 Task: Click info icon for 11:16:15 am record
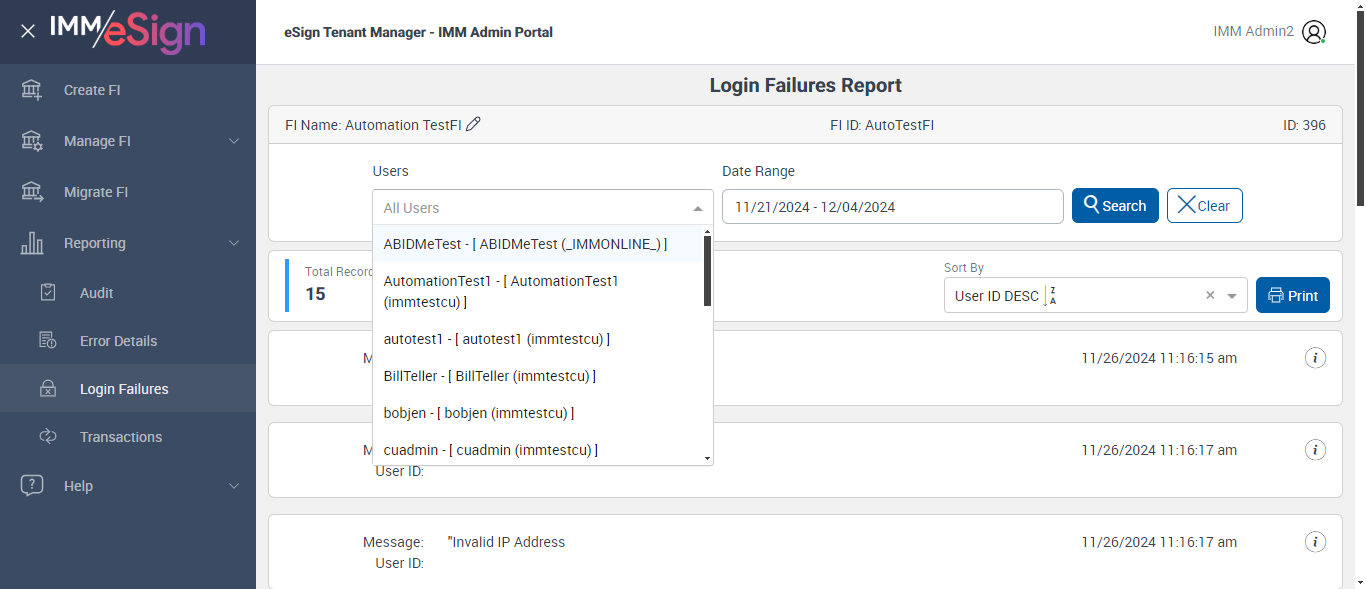click(x=1316, y=358)
